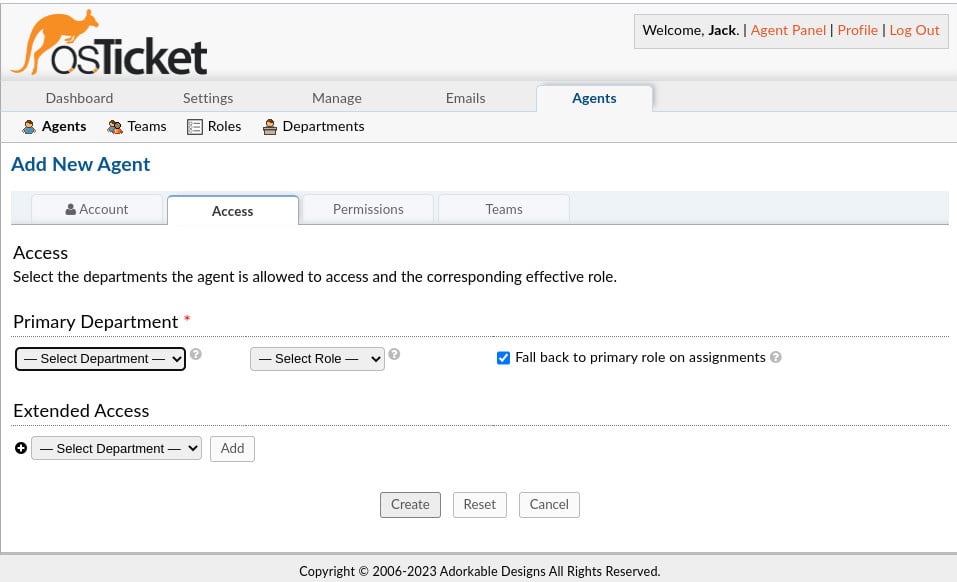Click the help icon after the fallback checkbox
This screenshot has height=582, width=957.
coord(775,357)
